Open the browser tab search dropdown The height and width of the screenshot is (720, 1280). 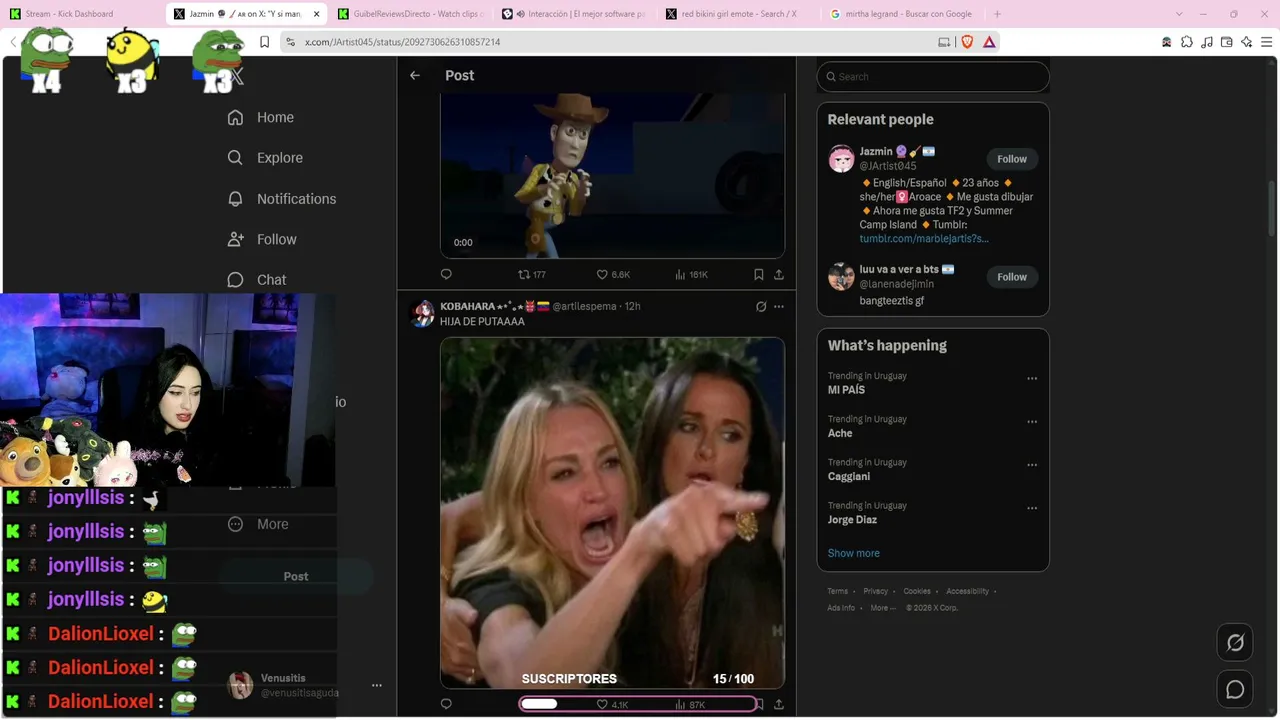pyautogui.click(x=1181, y=14)
